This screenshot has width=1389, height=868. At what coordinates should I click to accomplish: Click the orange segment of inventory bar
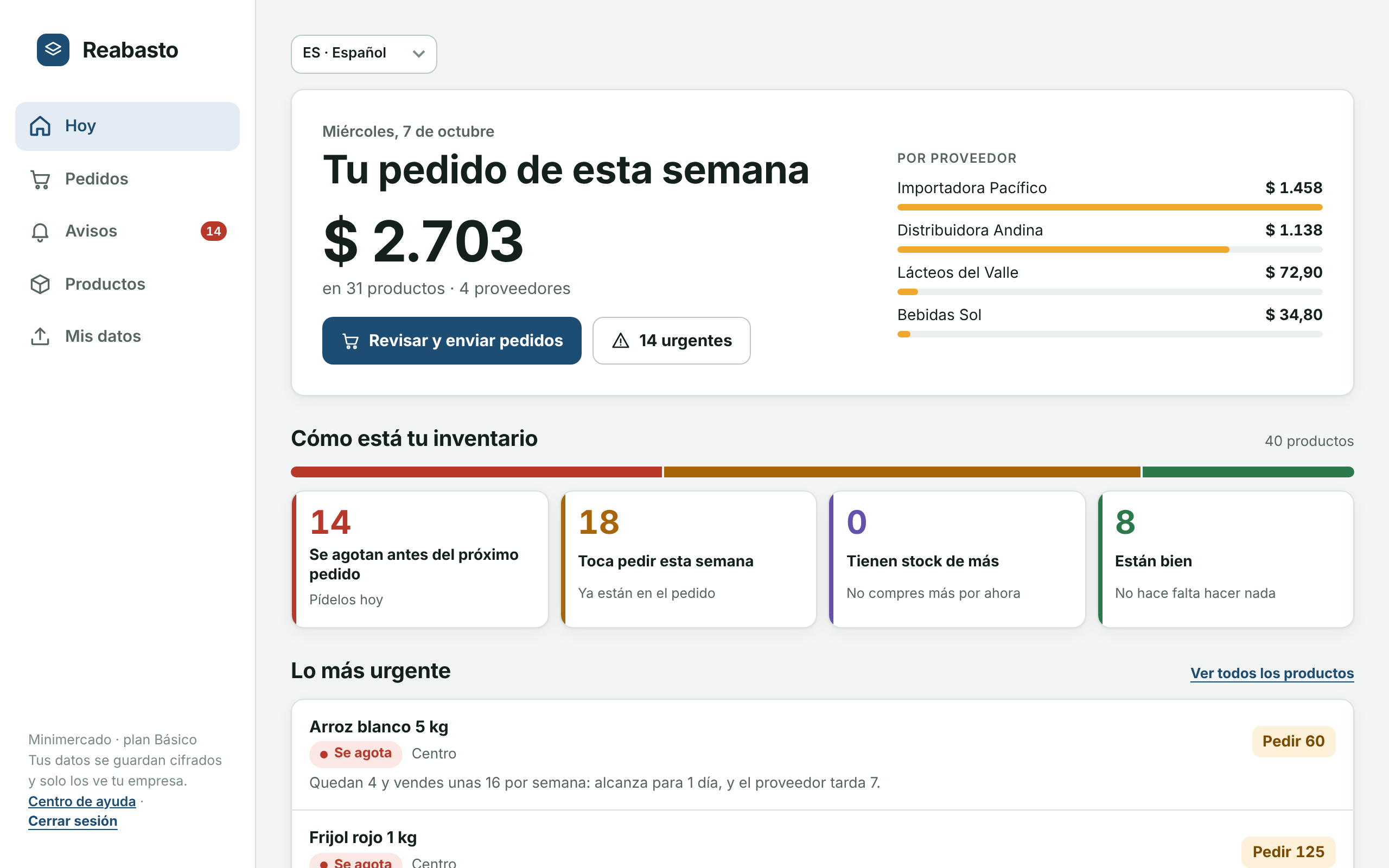coord(902,472)
